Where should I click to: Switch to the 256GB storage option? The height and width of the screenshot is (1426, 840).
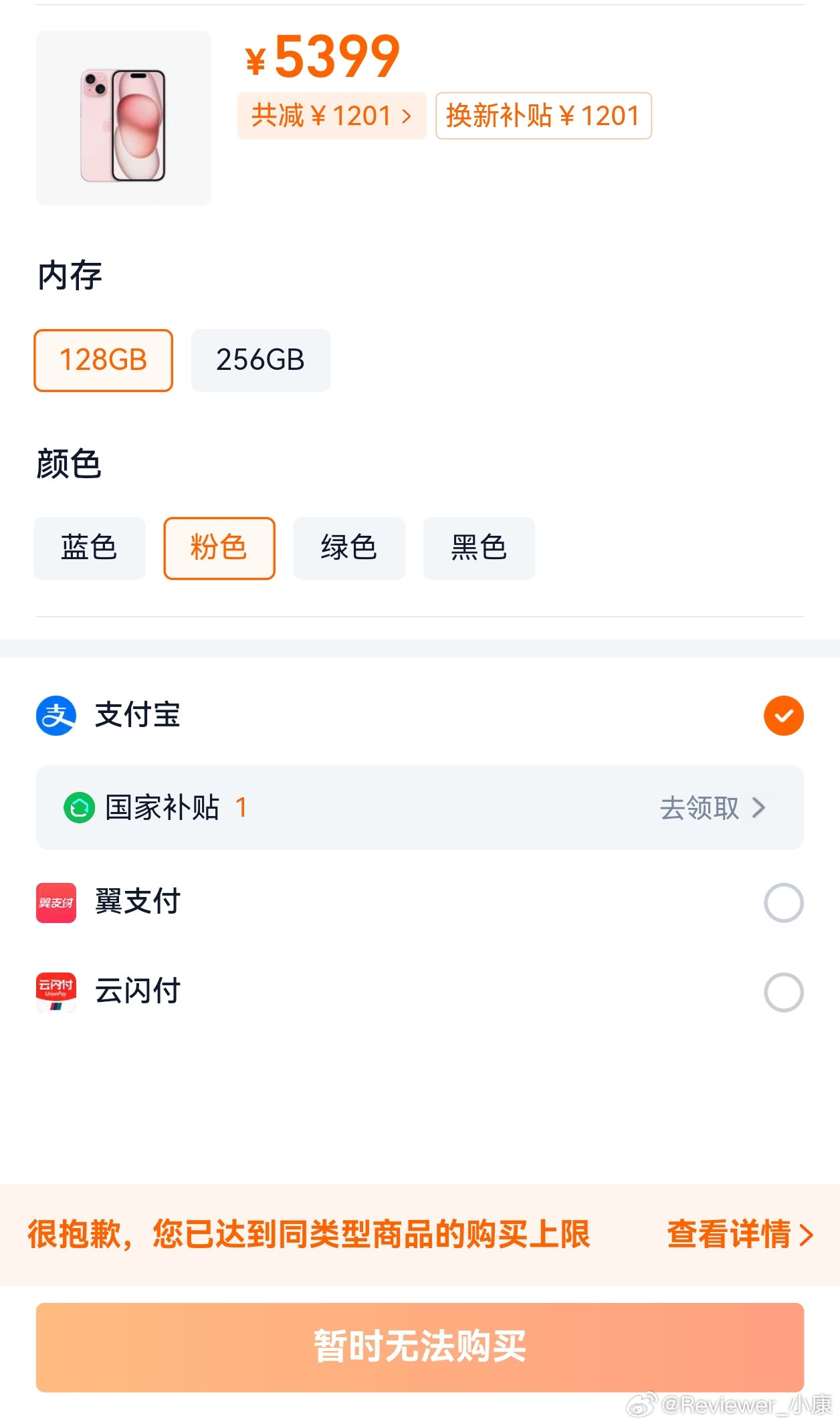(260, 361)
